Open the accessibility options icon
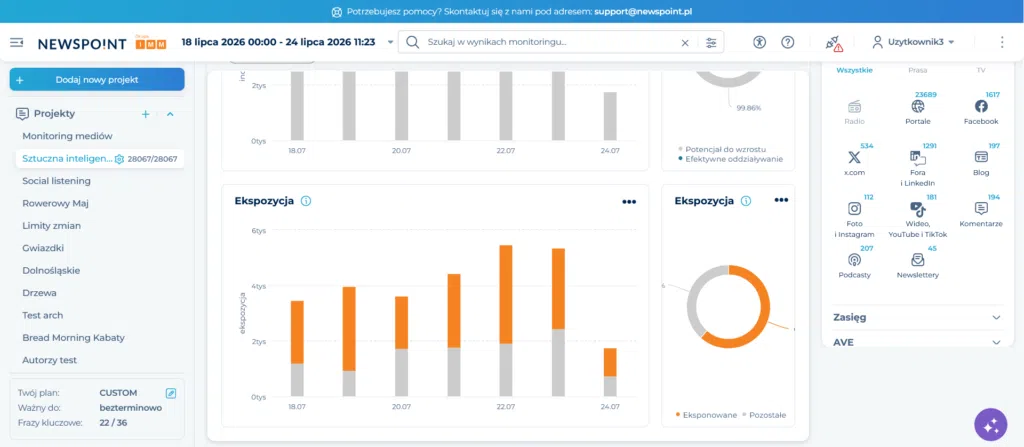The height and width of the screenshot is (447, 1024). click(x=759, y=42)
